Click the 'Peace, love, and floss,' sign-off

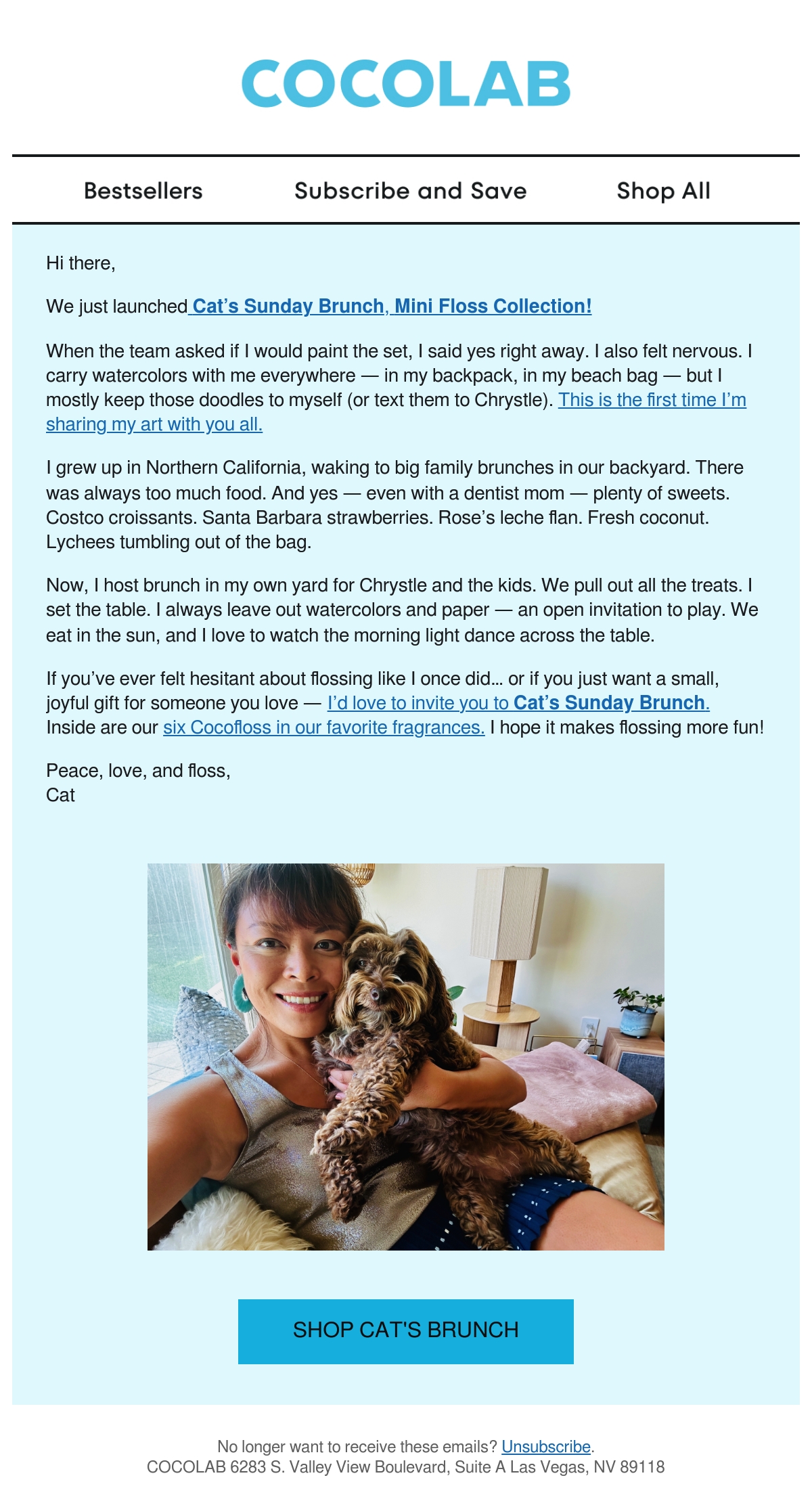[138, 771]
